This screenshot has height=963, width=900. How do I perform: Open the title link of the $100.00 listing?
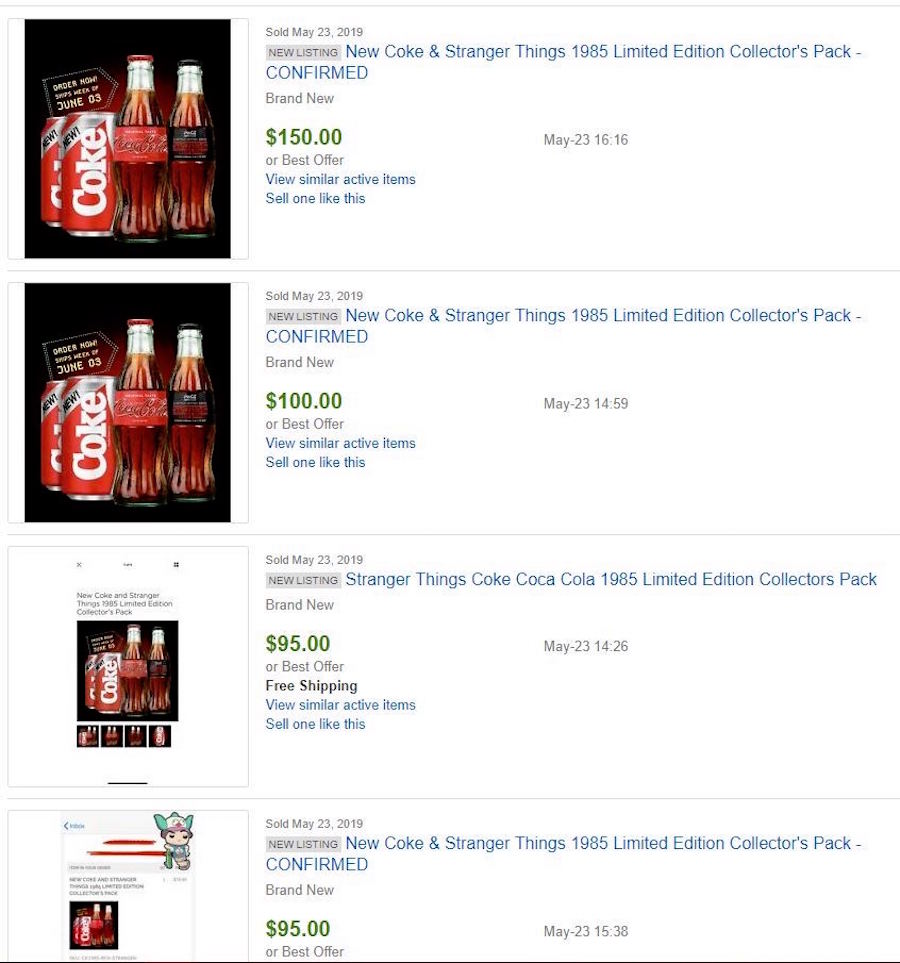(562, 326)
